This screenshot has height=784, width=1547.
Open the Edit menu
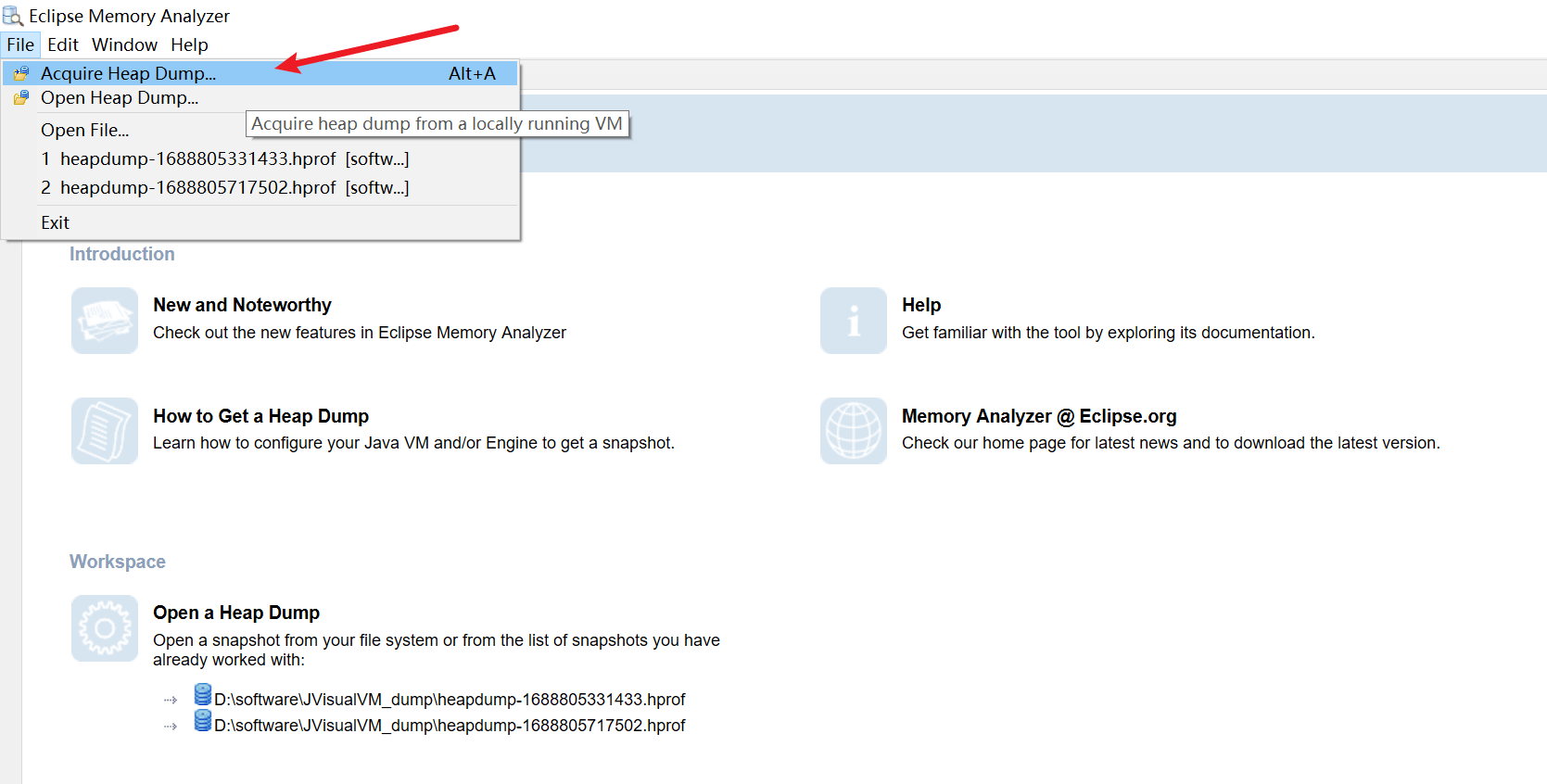(63, 44)
